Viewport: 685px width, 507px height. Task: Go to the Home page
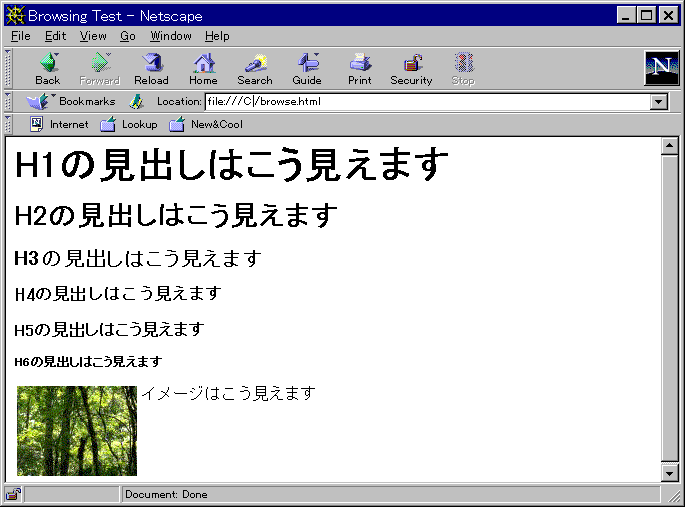point(204,69)
